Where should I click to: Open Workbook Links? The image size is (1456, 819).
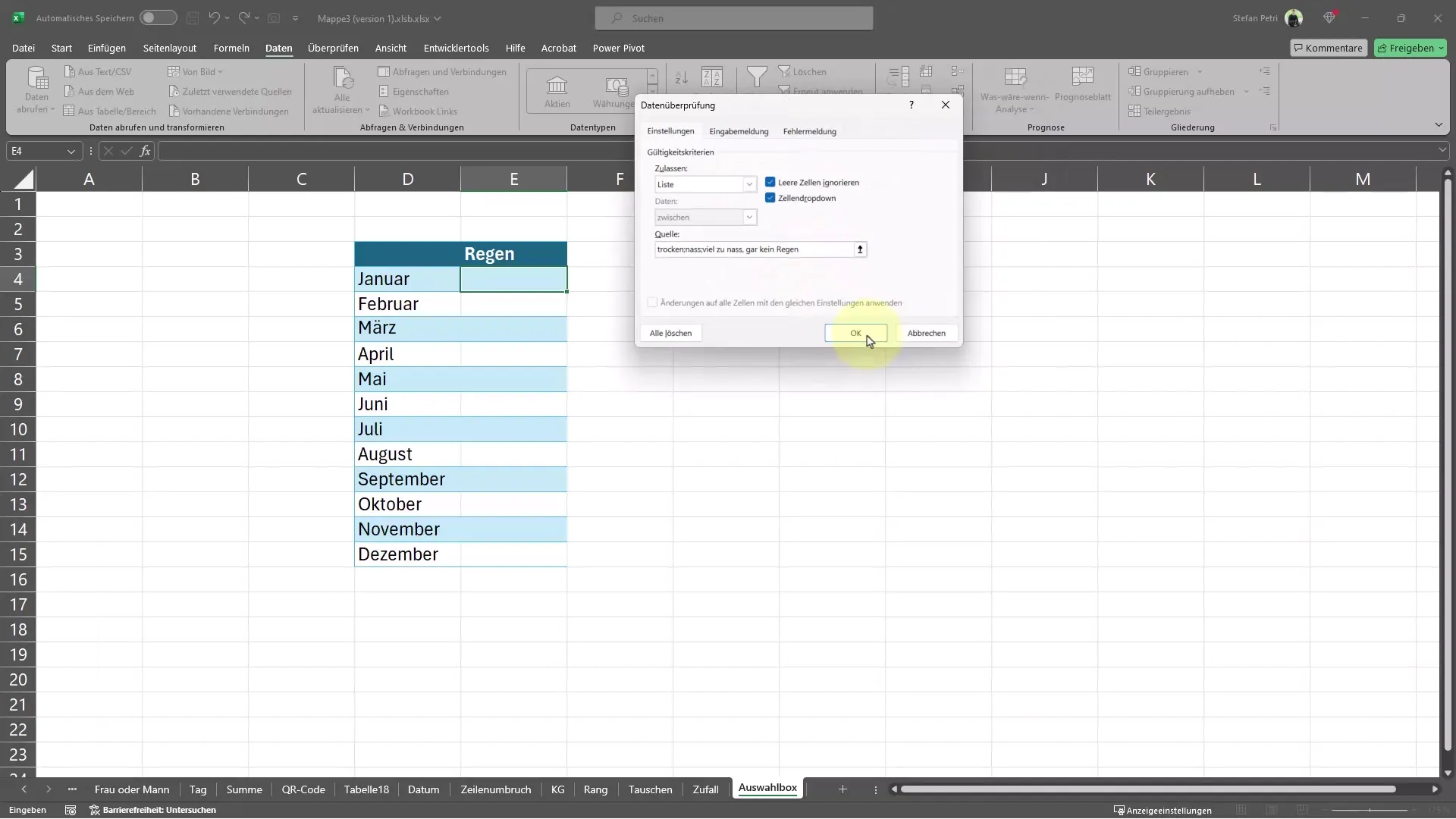(x=418, y=111)
